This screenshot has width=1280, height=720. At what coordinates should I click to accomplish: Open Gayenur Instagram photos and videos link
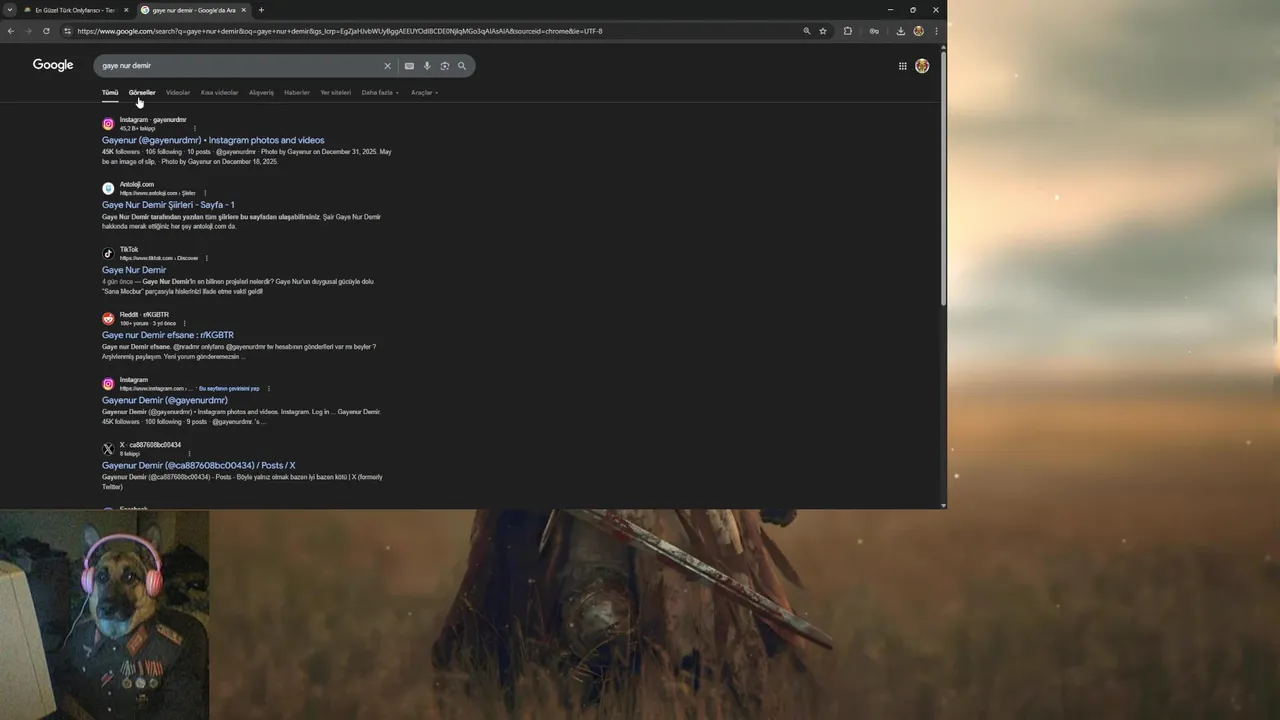click(x=213, y=141)
